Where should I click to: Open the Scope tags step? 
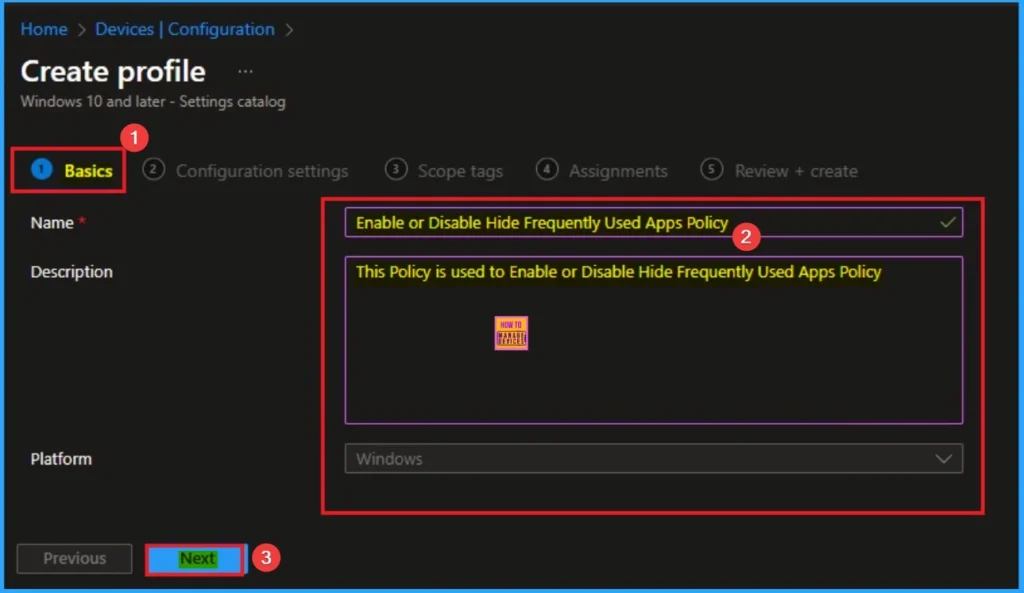click(444, 170)
